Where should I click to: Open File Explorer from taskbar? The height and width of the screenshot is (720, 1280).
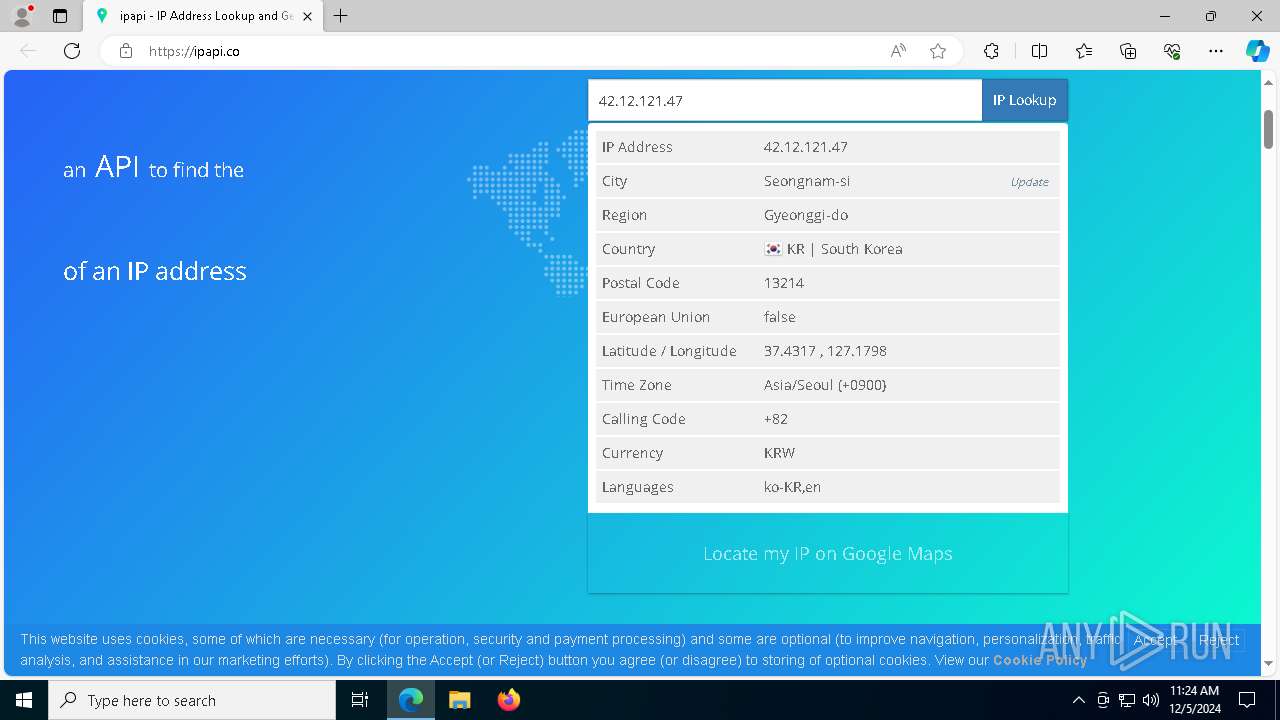click(459, 700)
